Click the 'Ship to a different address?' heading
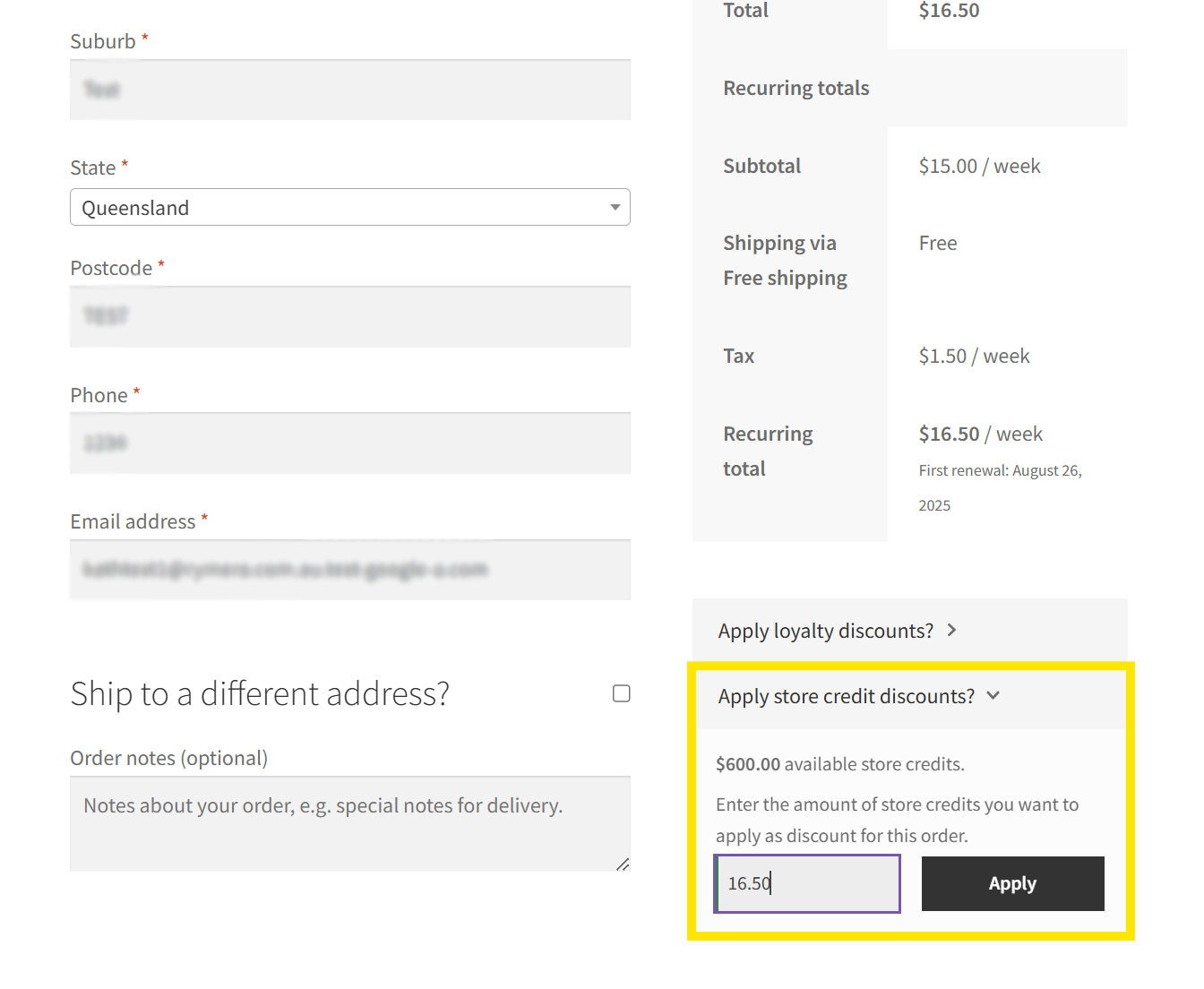The width and height of the screenshot is (1204, 989). [x=260, y=694]
